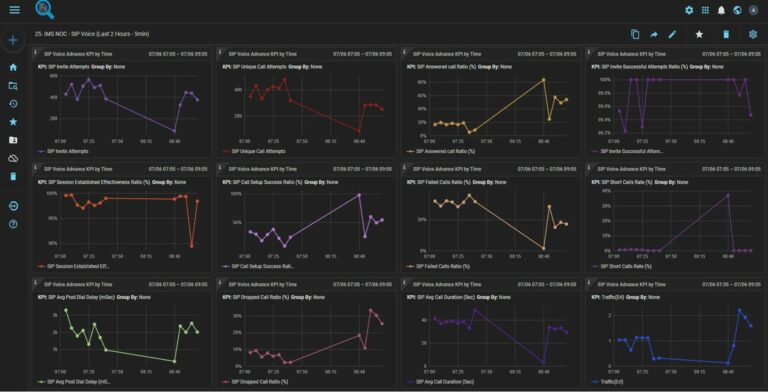Delete the dashboard using the trash icon
Image resolution: width=768 pixels, height=392 pixels.
726,34
